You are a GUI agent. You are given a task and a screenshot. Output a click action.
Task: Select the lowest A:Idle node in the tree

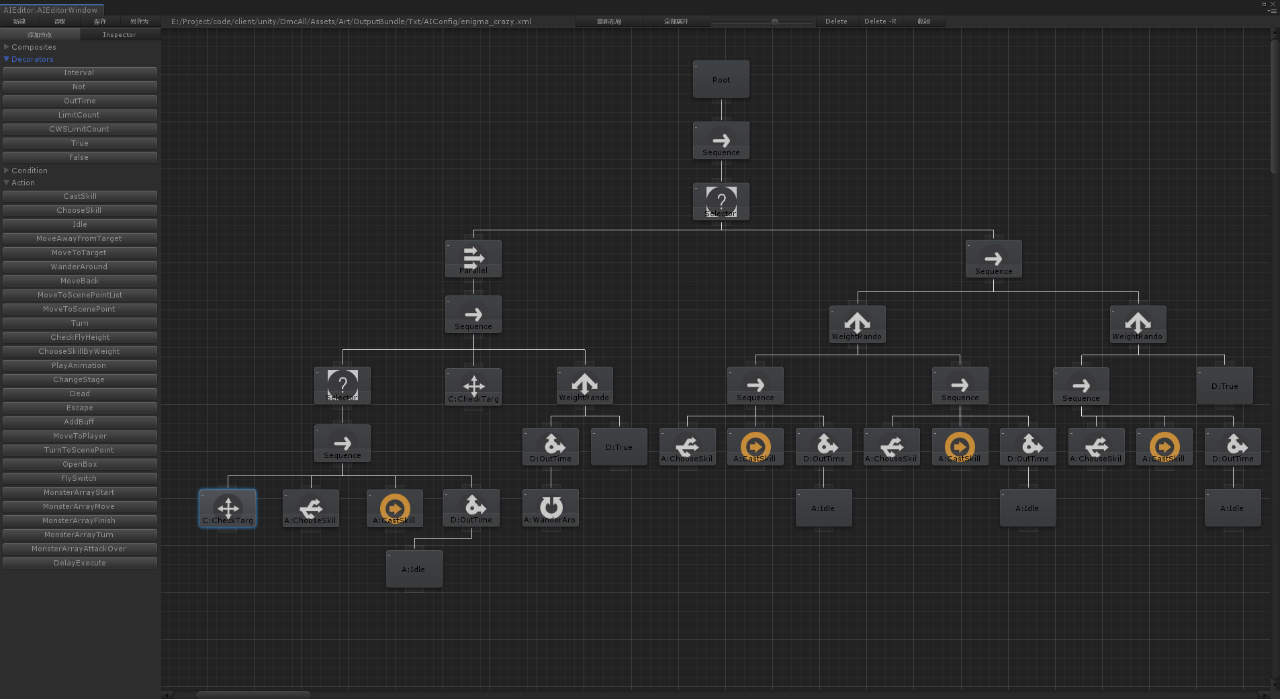414,568
